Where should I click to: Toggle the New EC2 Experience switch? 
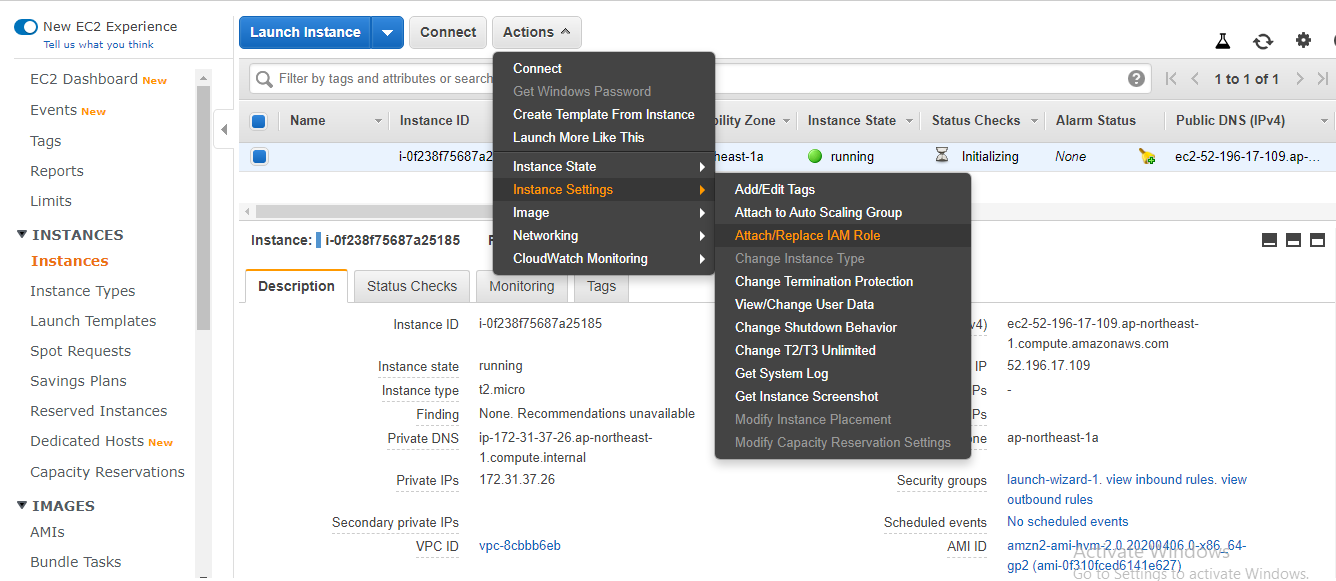(x=25, y=27)
